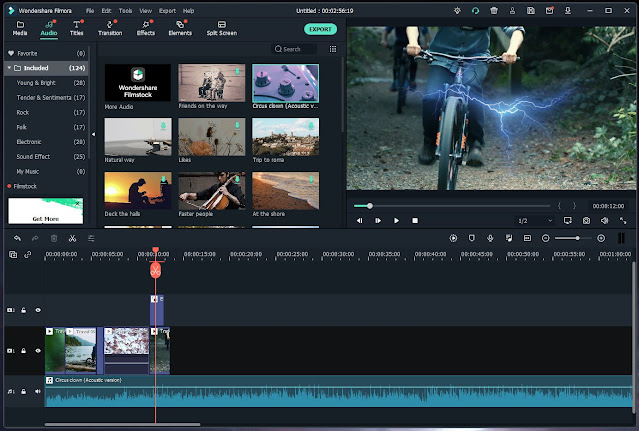Click the green EXPORT button
This screenshot has width=639, height=431.
pyautogui.click(x=319, y=29)
